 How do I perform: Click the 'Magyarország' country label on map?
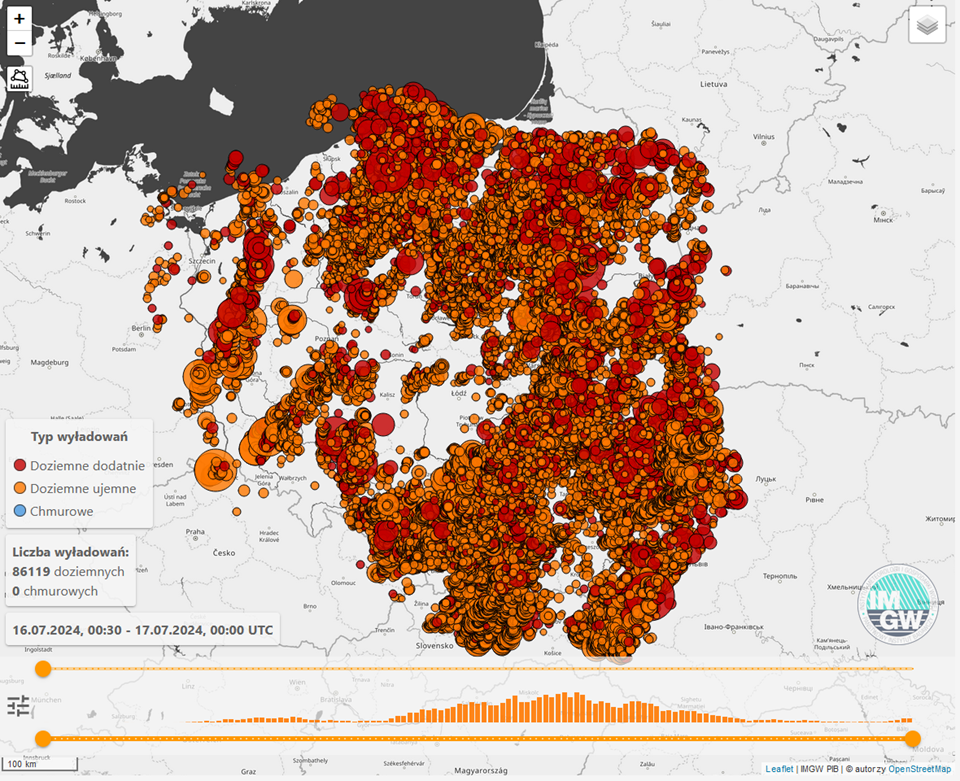click(x=481, y=771)
